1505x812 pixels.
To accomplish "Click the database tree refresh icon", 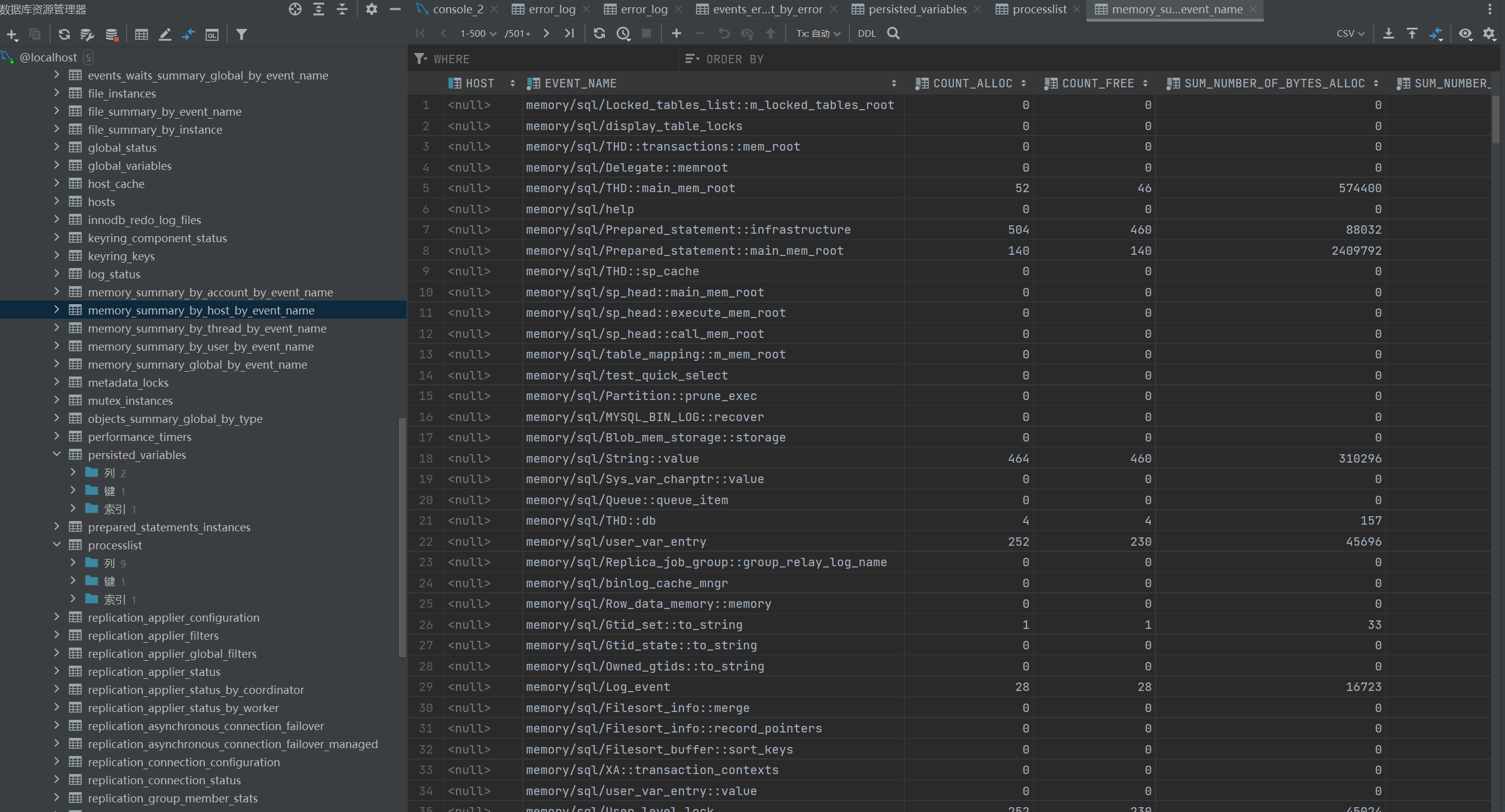I will [x=64, y=34].
